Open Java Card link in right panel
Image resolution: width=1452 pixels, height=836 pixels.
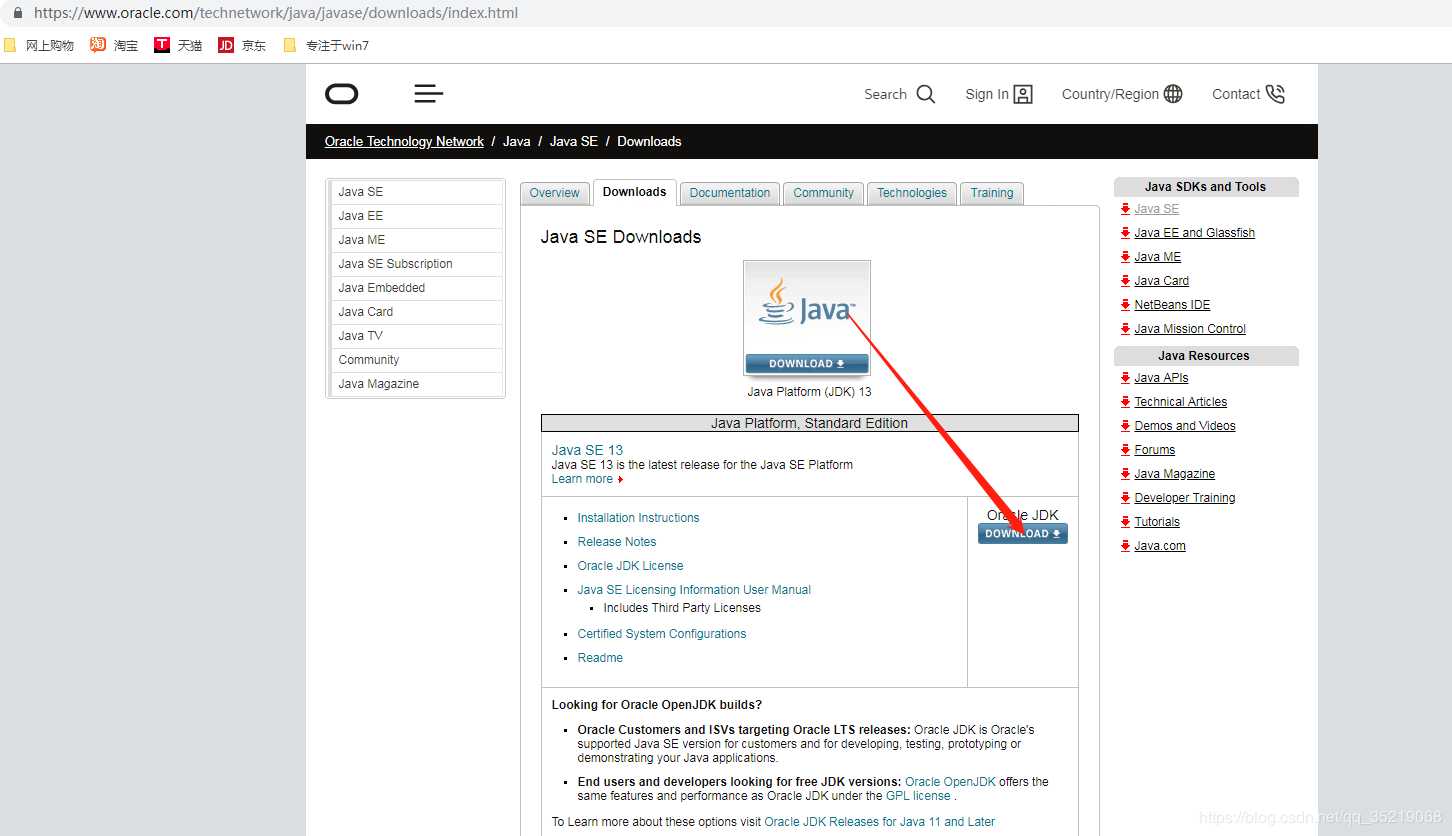coord(1162,281)
